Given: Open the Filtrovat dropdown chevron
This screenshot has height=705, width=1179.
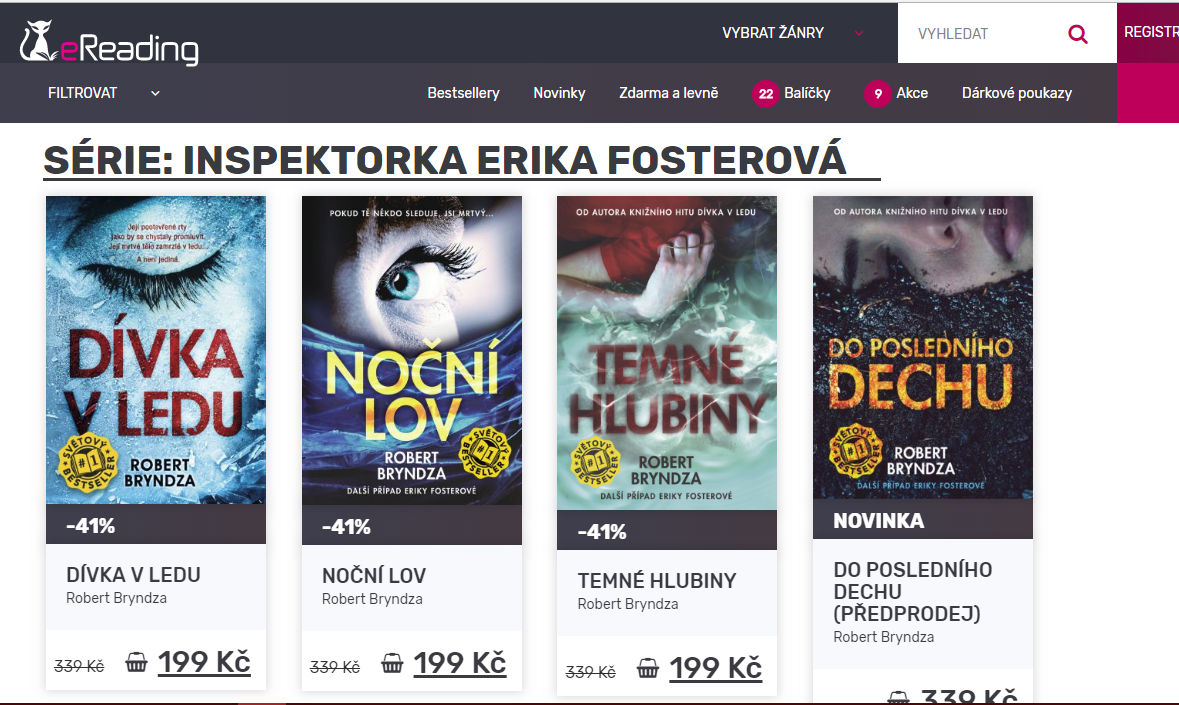Looking at the screenshot, I should 155,93.
